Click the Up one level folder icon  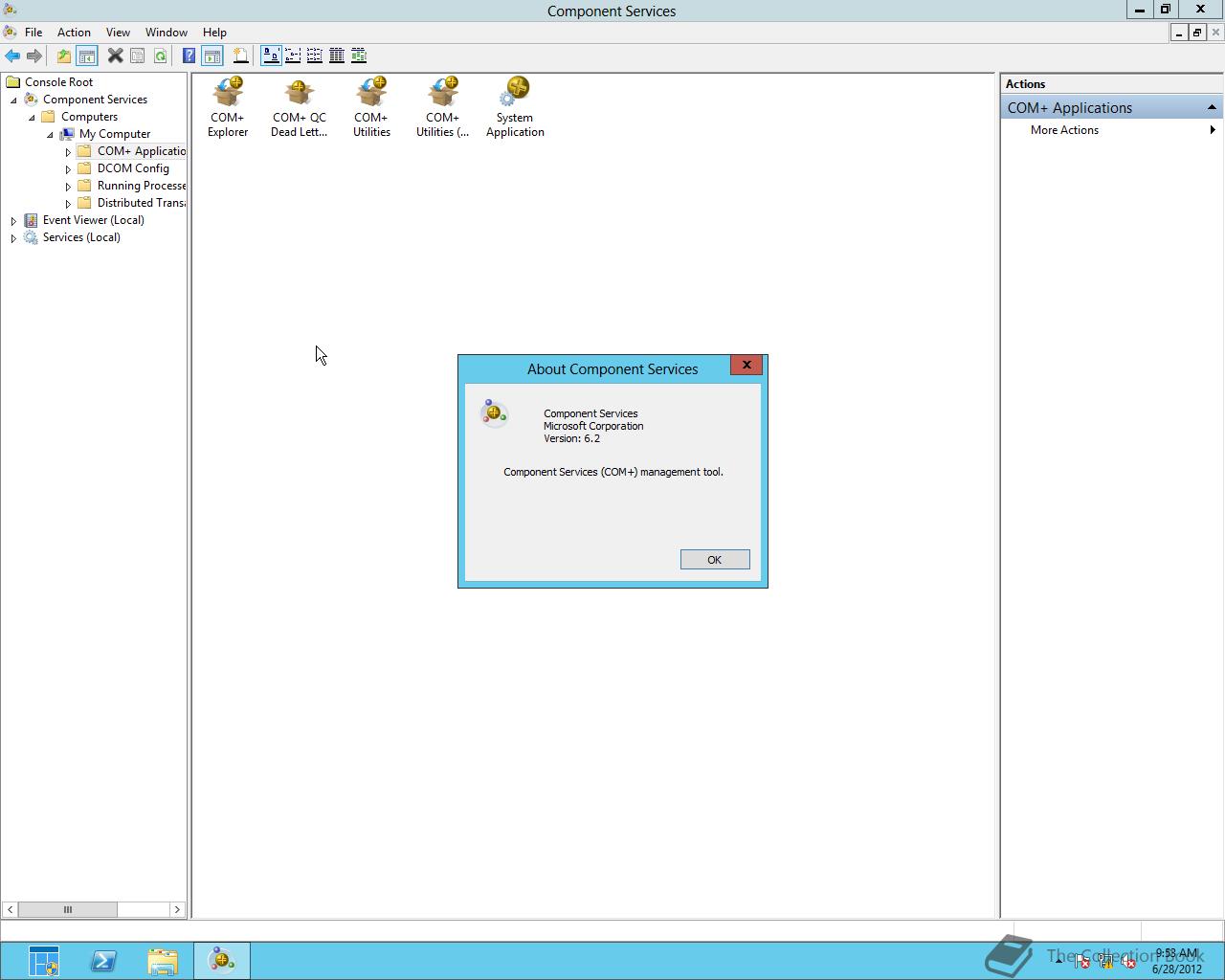click(64, 56)
